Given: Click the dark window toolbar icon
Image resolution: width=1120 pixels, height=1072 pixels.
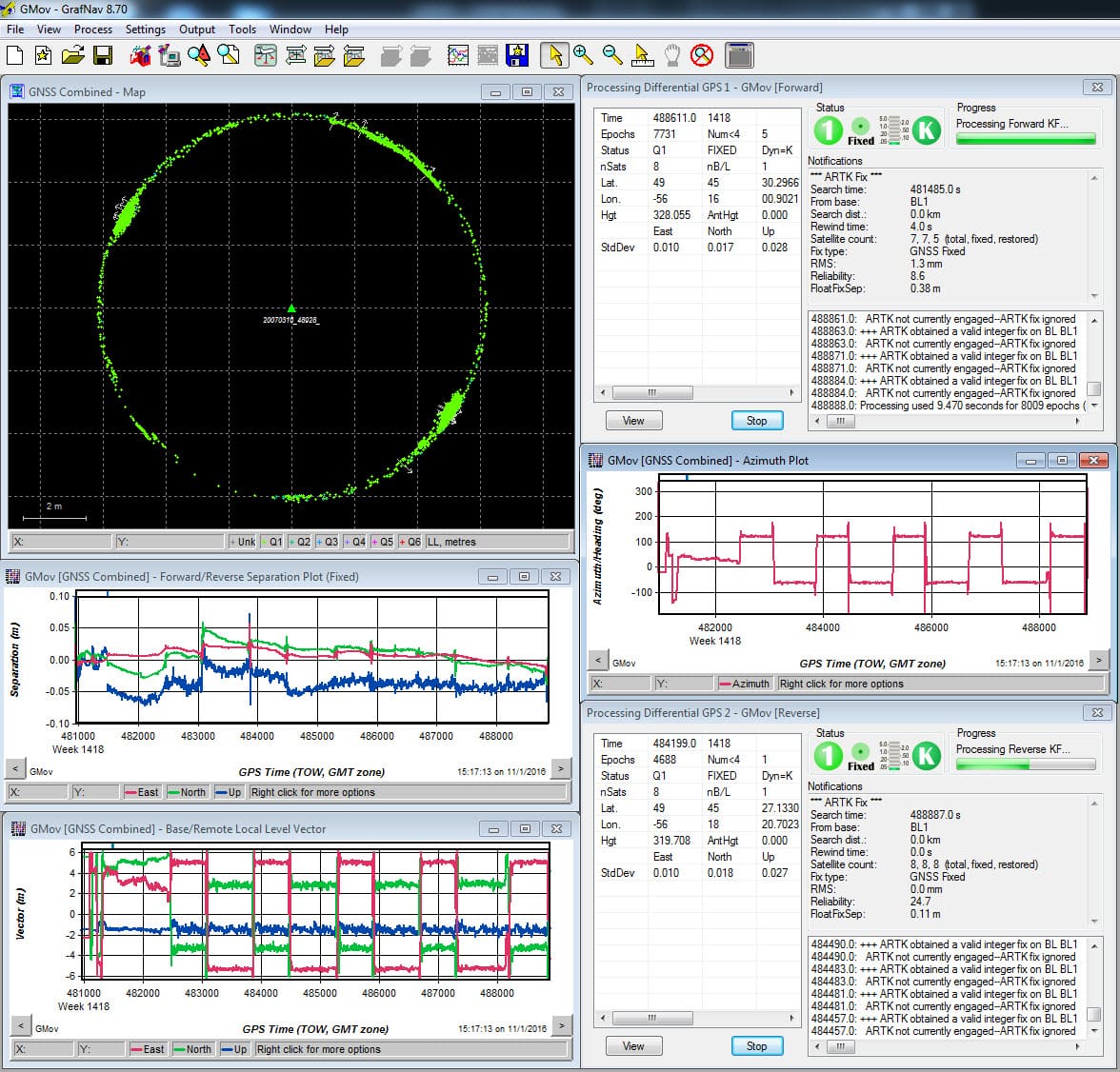Looking at the screenshot, I should (x=739, y=55).
